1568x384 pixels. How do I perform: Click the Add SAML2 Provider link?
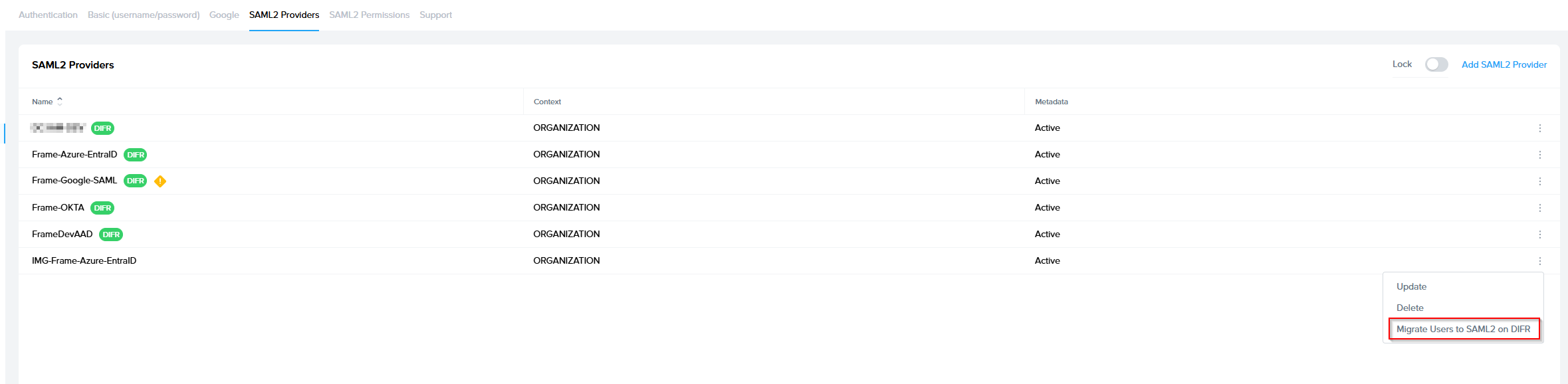(x=1504, y=64)
